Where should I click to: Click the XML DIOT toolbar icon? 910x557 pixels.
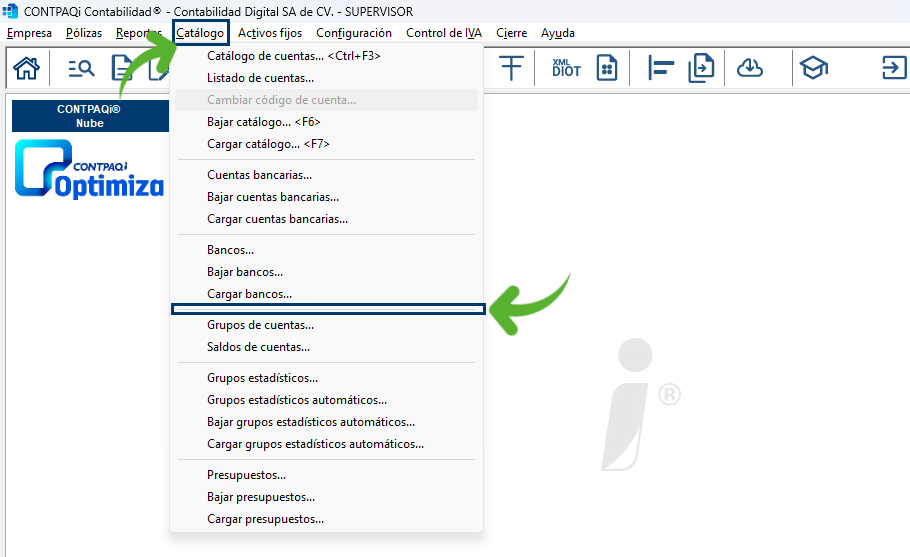point(566,68)
